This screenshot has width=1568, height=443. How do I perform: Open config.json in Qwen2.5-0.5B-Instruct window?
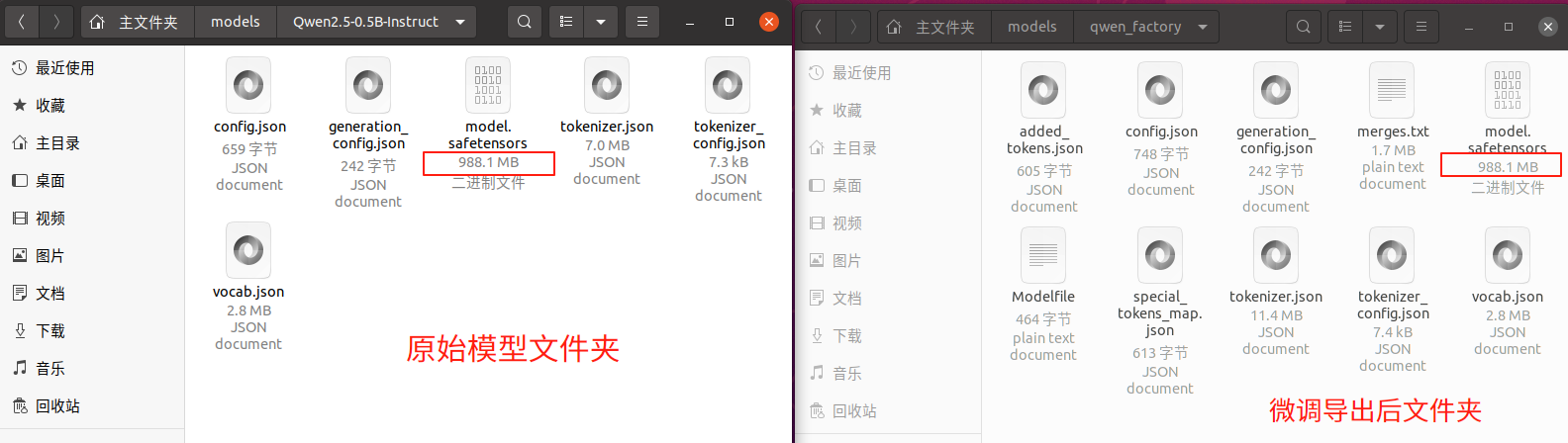click(x=248, y=86)
